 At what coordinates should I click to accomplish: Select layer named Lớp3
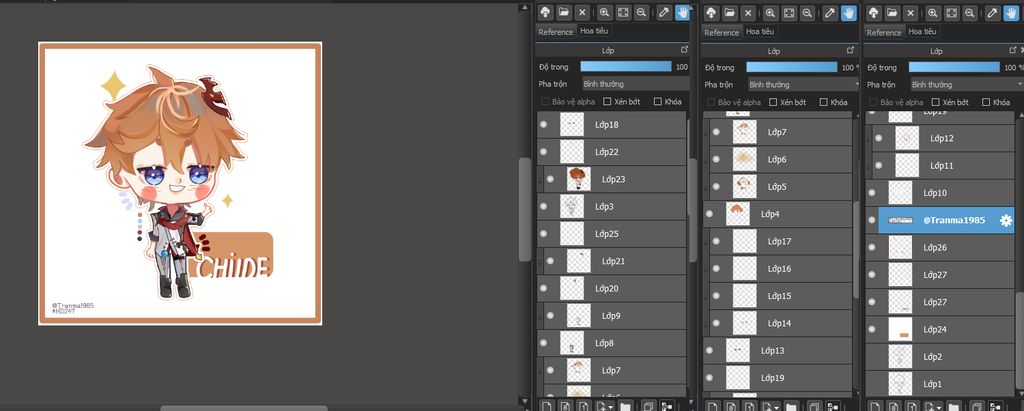click(x=612, y=206)
